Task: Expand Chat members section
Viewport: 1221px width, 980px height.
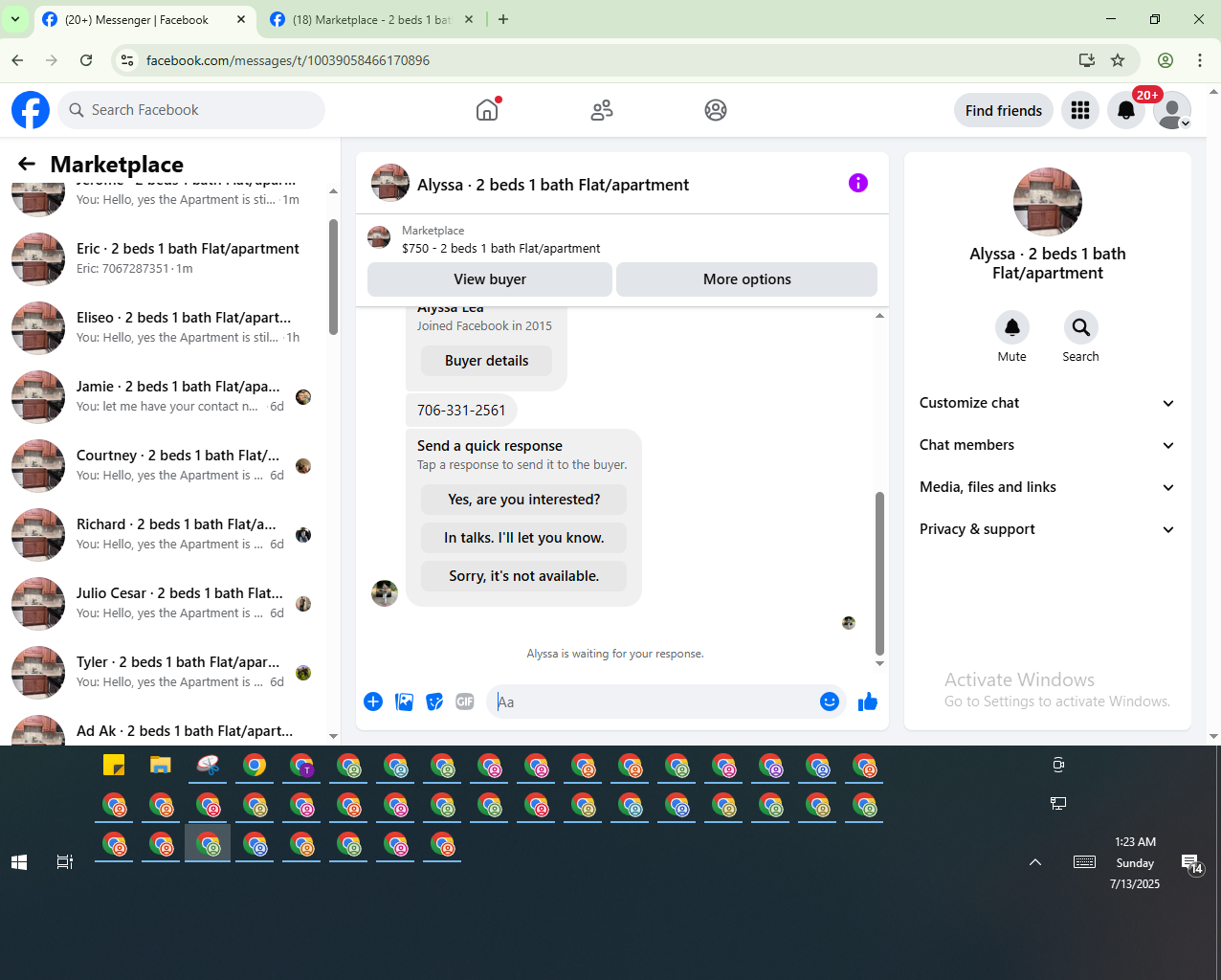Action: point(1047,445)
